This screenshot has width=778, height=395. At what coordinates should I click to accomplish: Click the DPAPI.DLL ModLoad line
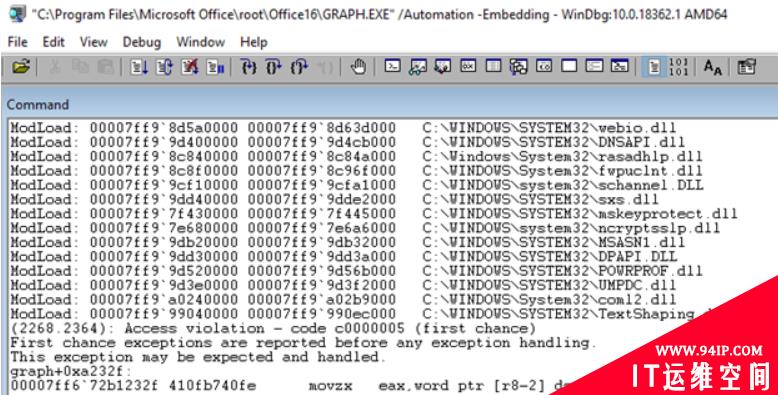click(344, 258)
